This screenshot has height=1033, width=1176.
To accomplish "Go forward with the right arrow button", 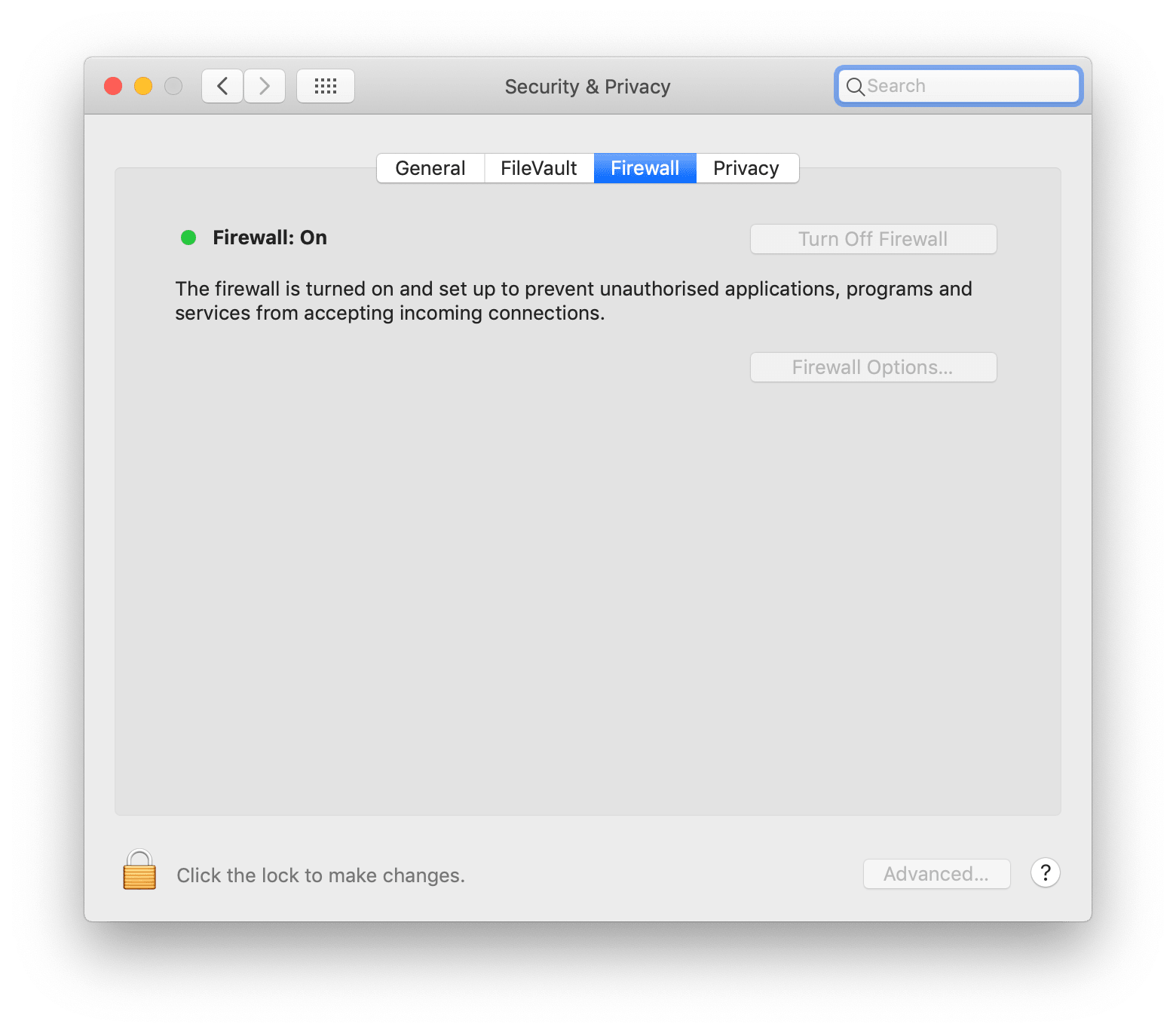I will [x=265, y=86].
